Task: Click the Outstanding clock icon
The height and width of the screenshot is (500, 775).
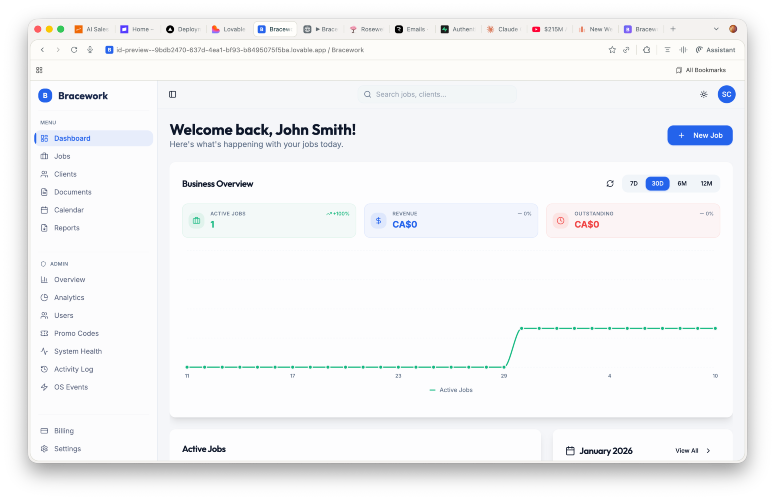Action: (x=560, y=221)
